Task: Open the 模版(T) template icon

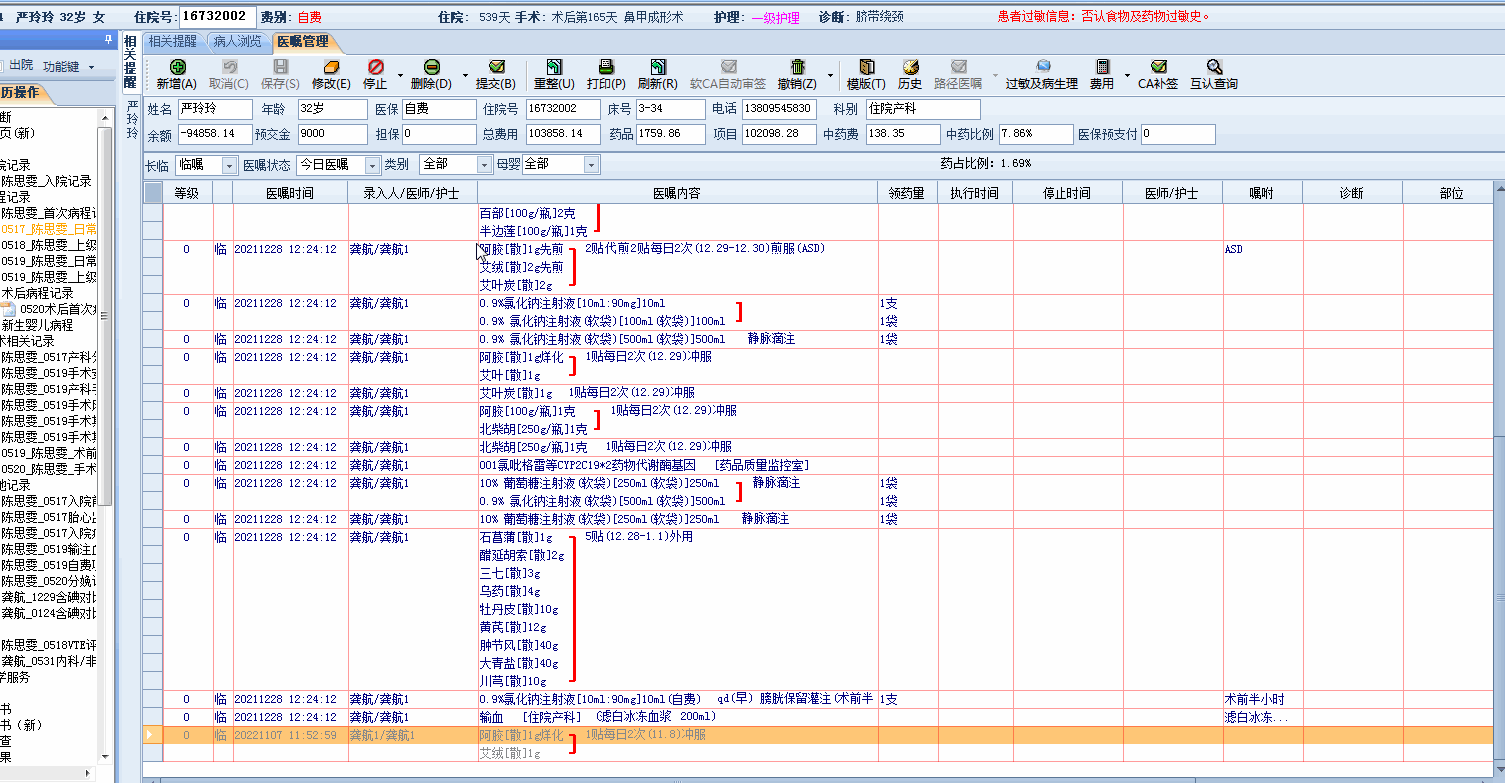Action: [866, 67]
